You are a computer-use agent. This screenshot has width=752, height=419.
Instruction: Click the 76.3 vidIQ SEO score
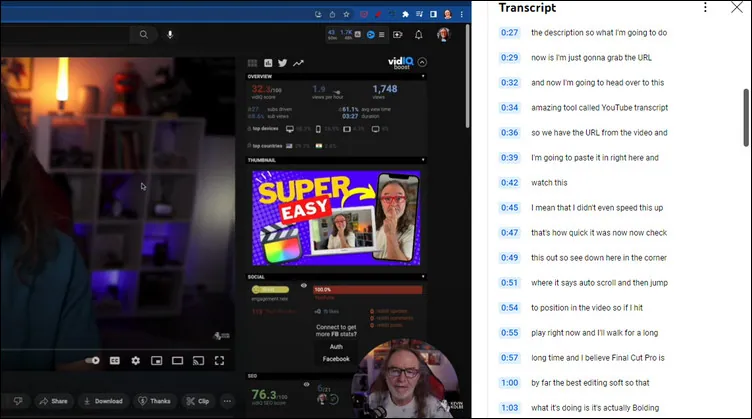269,396
